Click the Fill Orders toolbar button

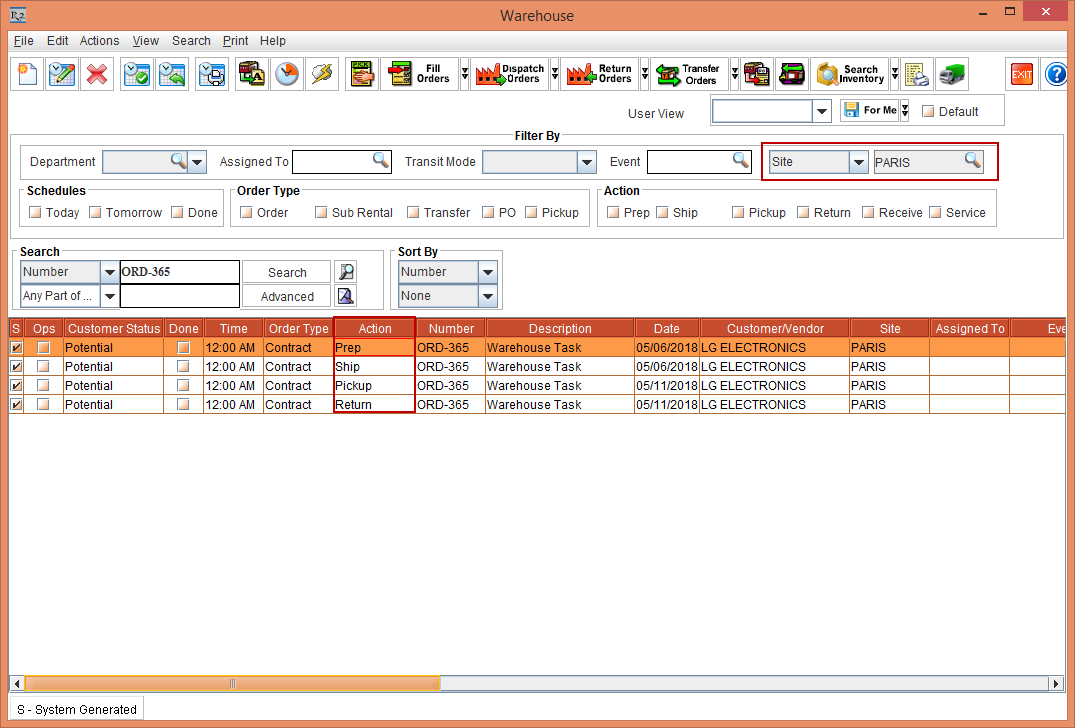(x=415, y=75)
